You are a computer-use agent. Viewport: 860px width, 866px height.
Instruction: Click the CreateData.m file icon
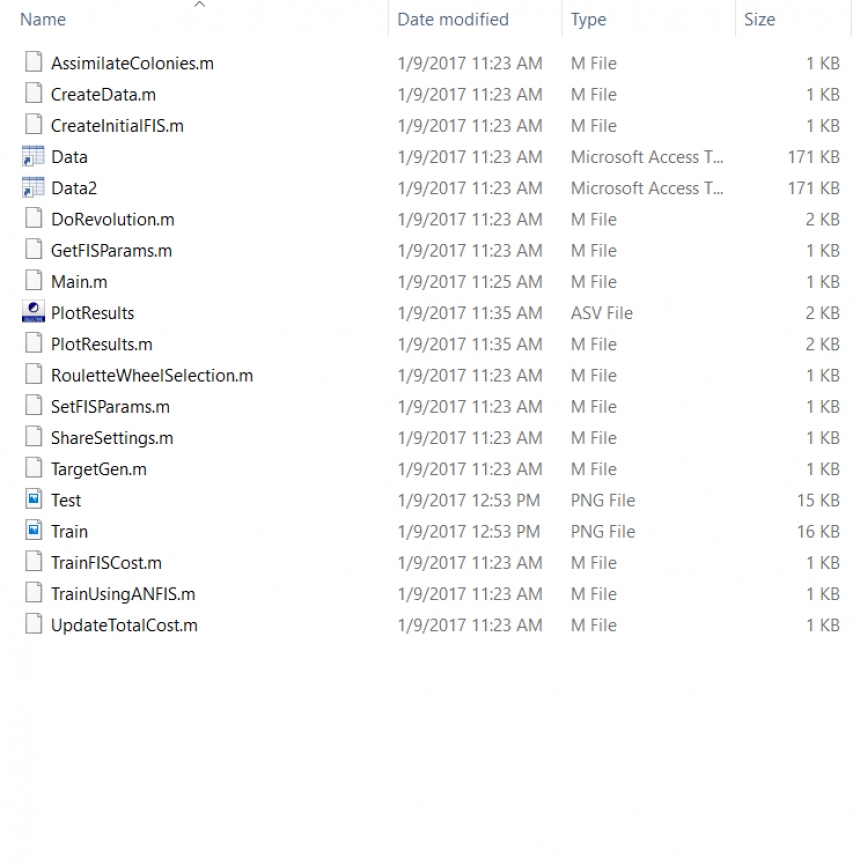coord(34,93)
